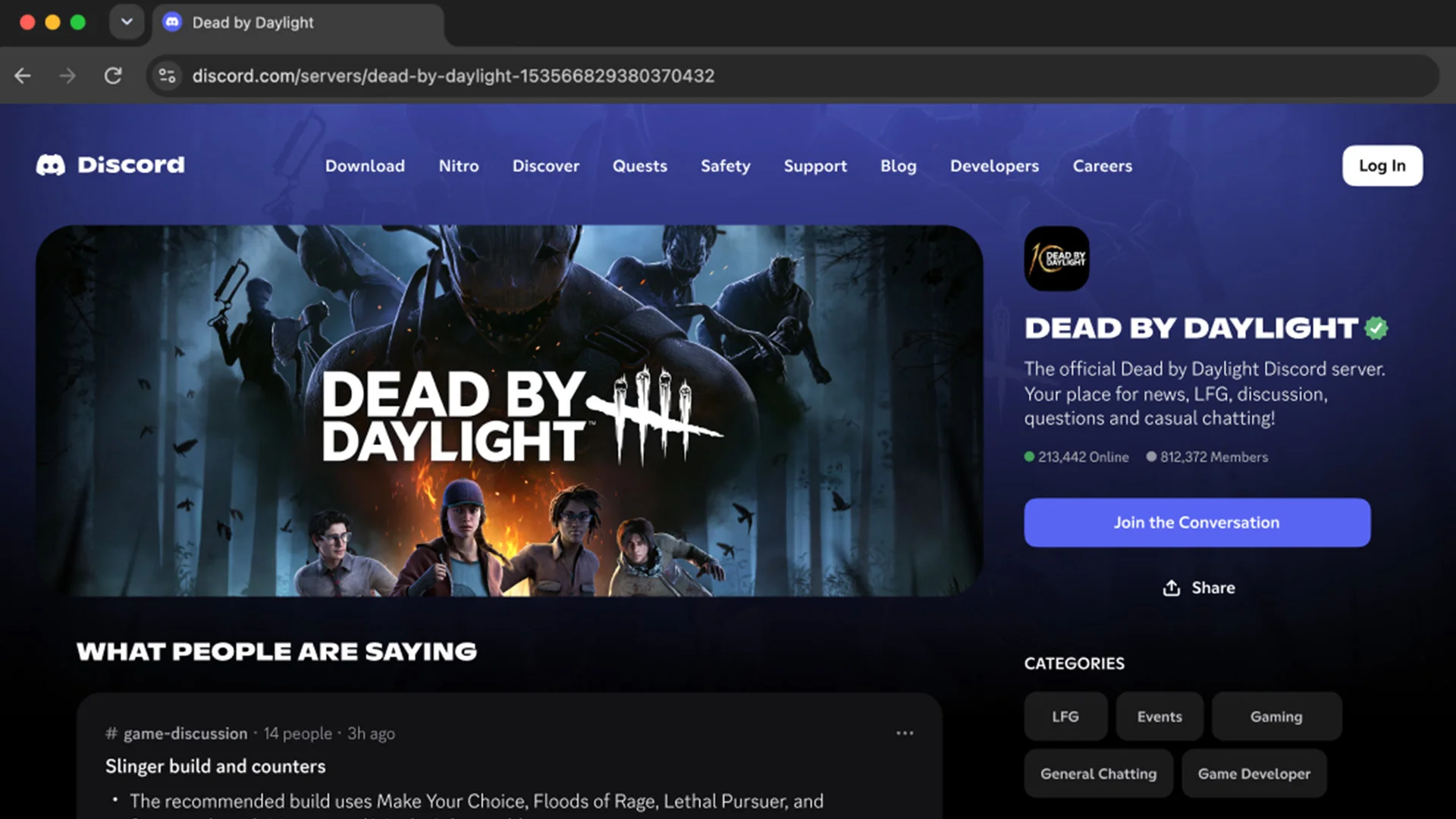This screenshot has width=1456, height=819.
Task: Select the General Chatting category chip
Action: (x=1099, y=773)
